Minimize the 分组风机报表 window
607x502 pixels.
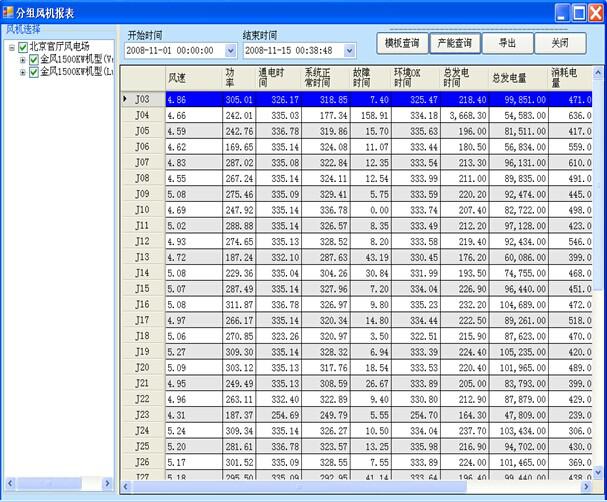[562, 13]
